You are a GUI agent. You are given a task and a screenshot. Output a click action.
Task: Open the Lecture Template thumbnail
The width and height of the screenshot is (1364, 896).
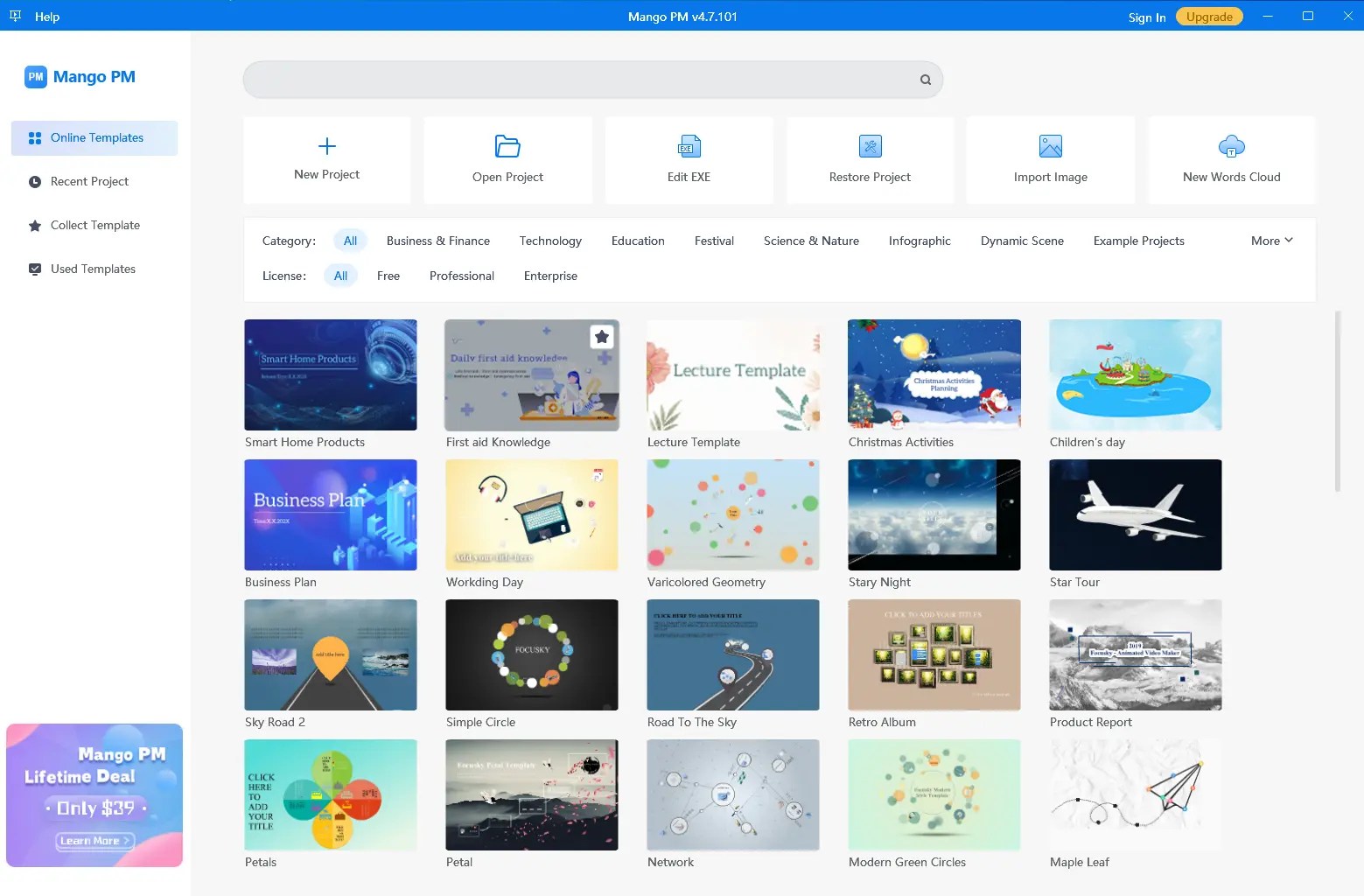pos(733,374)
